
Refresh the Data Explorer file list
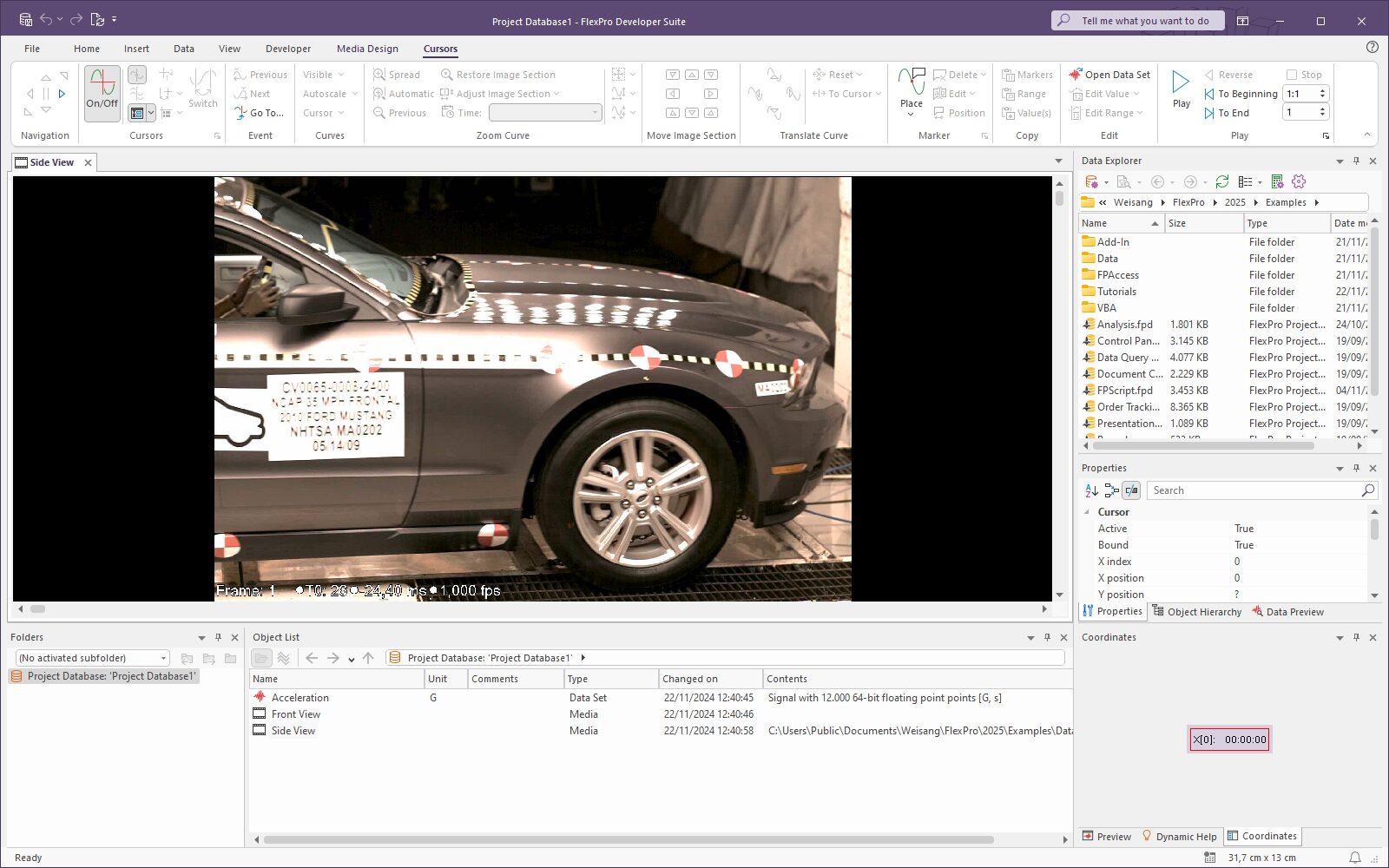pyautogui.click(x=1222, y=181)
